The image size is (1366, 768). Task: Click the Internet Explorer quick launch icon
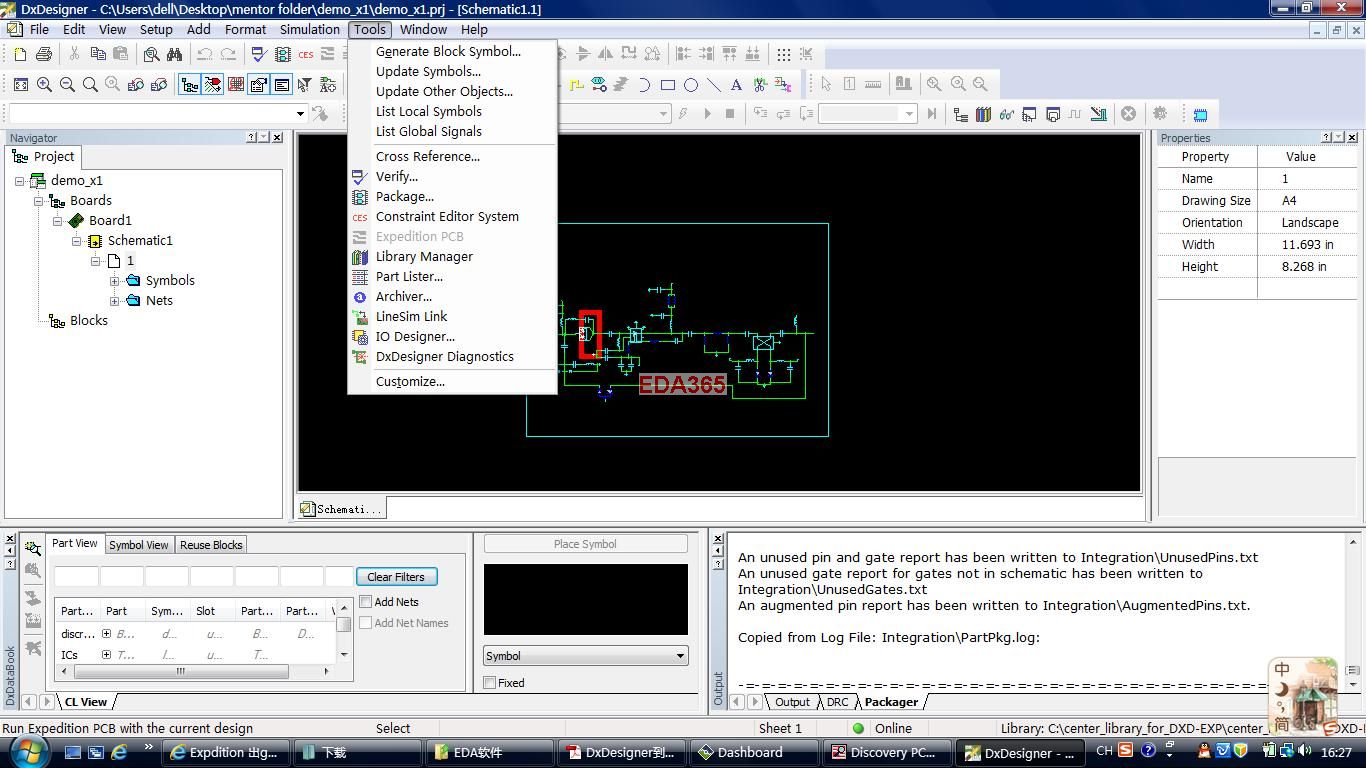tap(119, 752)
